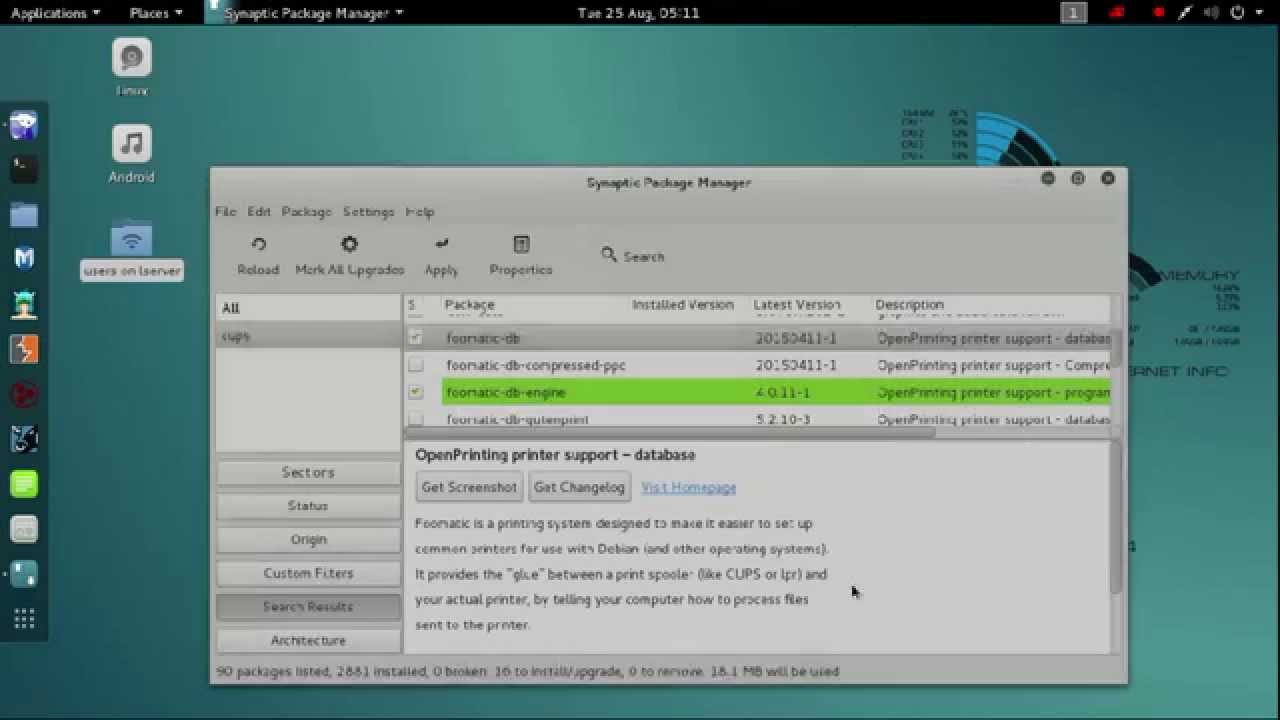Select version 20150411-1 of foomatic-db-compressed-ppds
The image size is (1280, 720).
coord(796,365)
